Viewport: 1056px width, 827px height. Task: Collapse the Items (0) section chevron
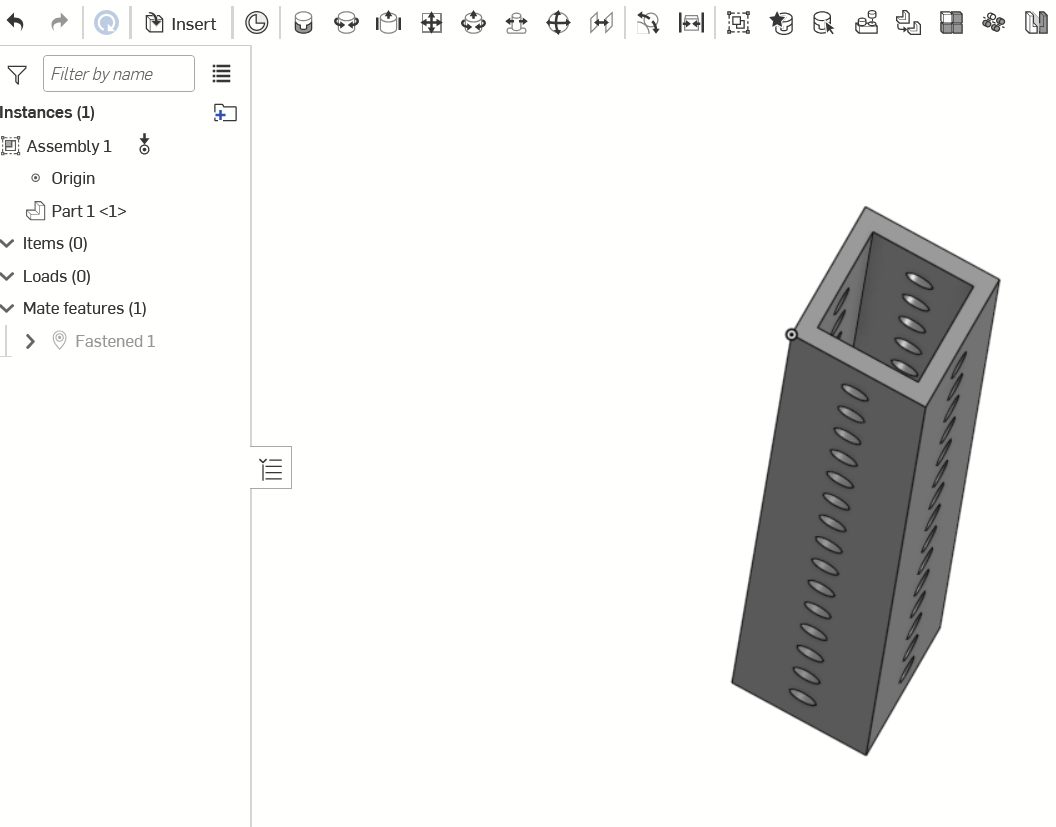[x=7, y=243]
